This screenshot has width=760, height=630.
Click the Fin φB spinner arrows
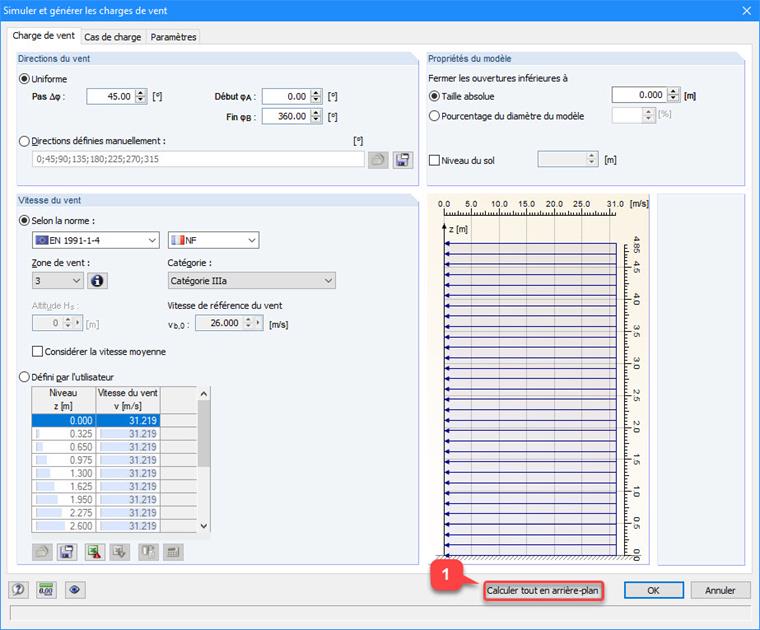click(x=316, y=116)
